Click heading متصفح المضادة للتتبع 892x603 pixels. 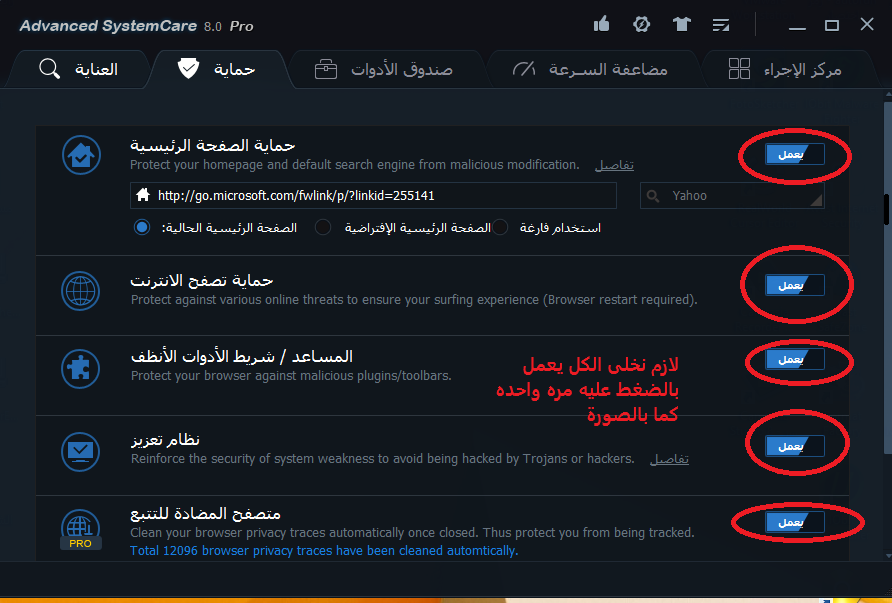205,514
